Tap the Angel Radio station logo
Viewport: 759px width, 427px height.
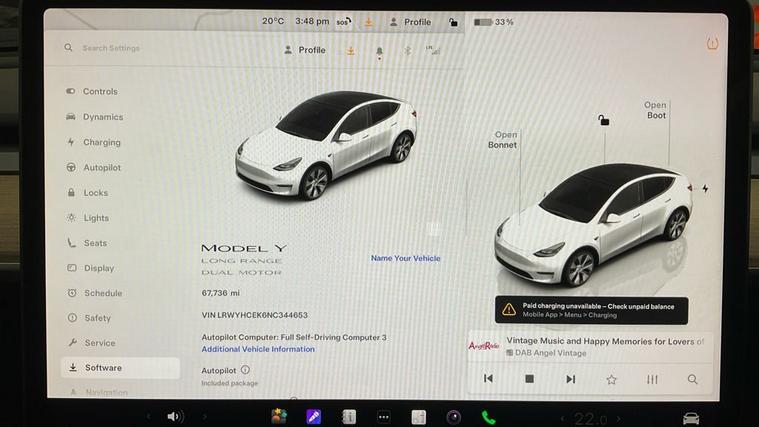point(484,346)
